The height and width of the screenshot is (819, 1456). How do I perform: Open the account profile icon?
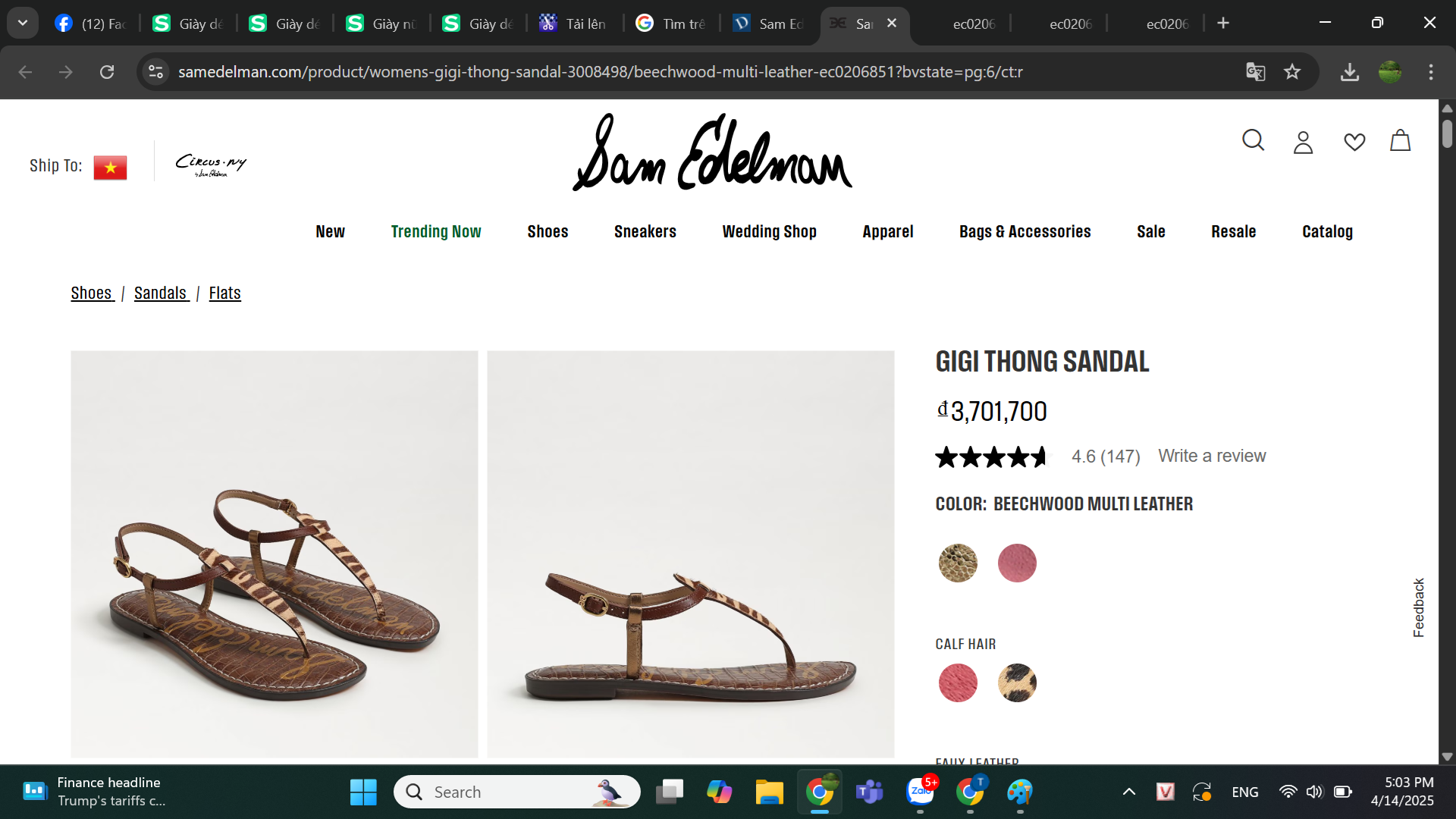tap(1303, 142)
